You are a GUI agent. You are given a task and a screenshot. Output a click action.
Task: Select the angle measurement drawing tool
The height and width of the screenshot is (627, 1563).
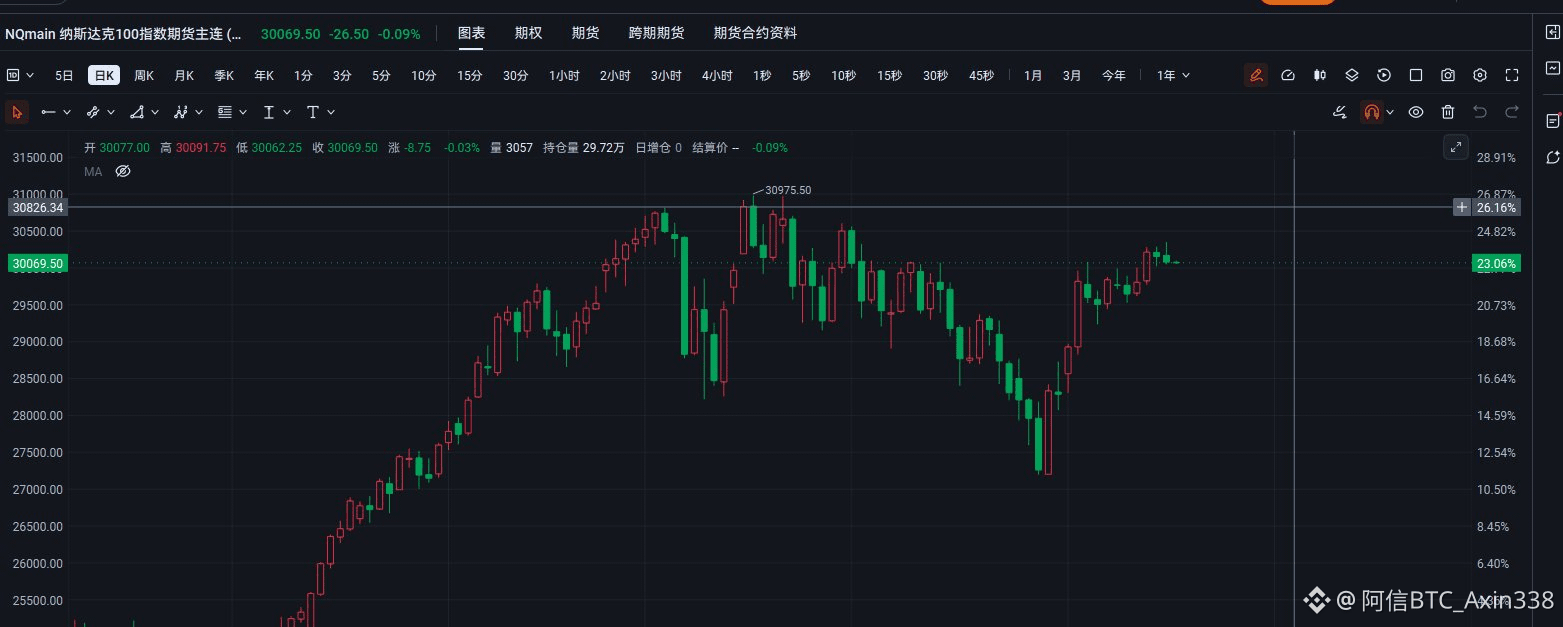tap(137, 112)
